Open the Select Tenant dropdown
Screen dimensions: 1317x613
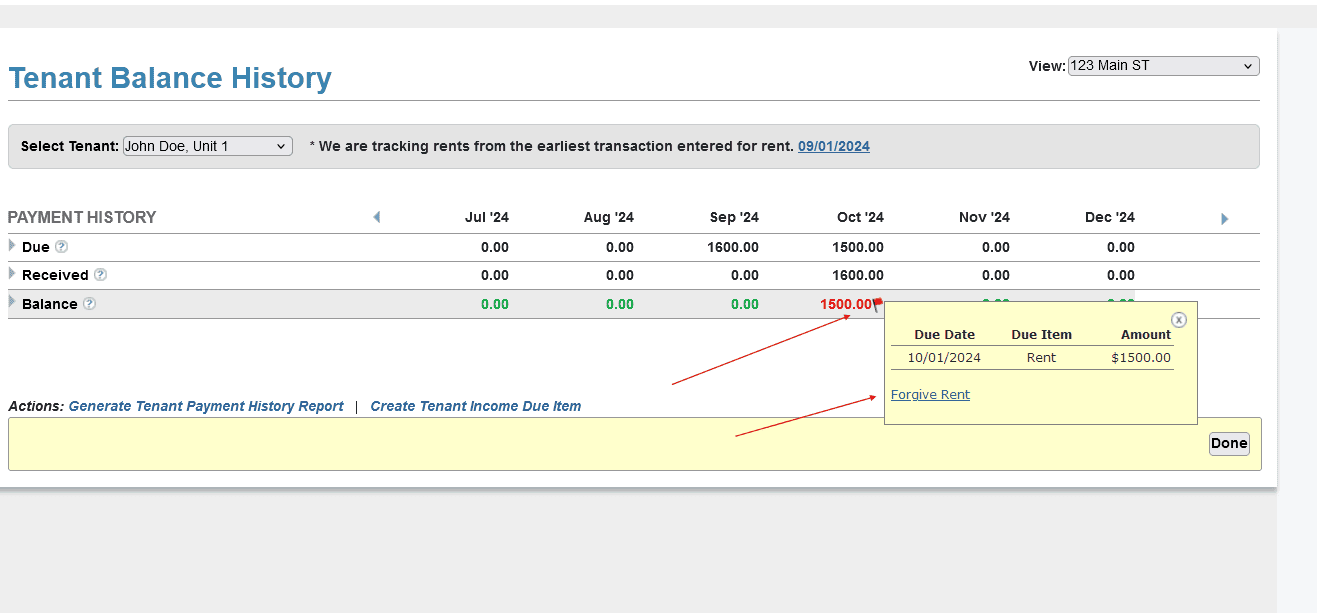207,146
